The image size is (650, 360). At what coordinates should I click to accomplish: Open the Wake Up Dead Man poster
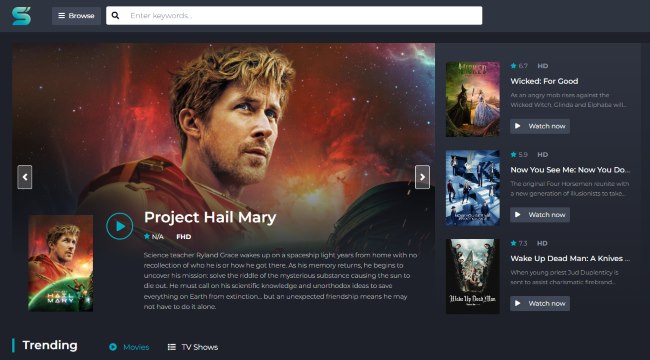click(x=473, y=276)
